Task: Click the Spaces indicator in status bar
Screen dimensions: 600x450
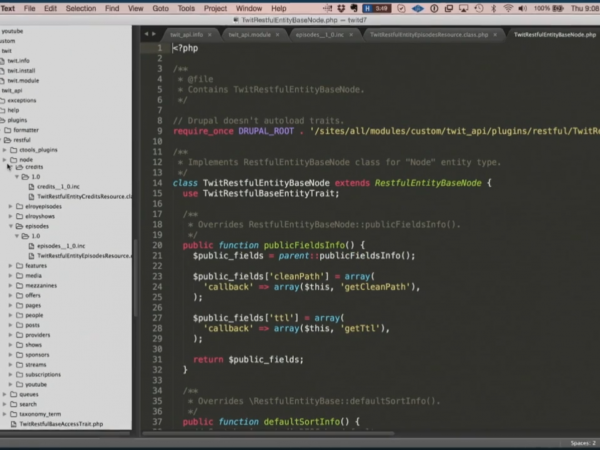Action: click(x=582, y=442)
